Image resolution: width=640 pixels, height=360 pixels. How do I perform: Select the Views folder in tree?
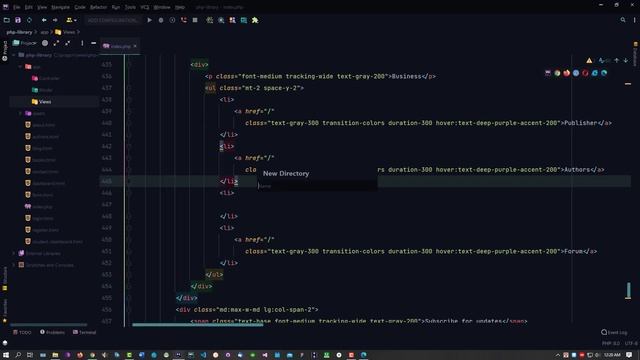(x=41, y=102)
